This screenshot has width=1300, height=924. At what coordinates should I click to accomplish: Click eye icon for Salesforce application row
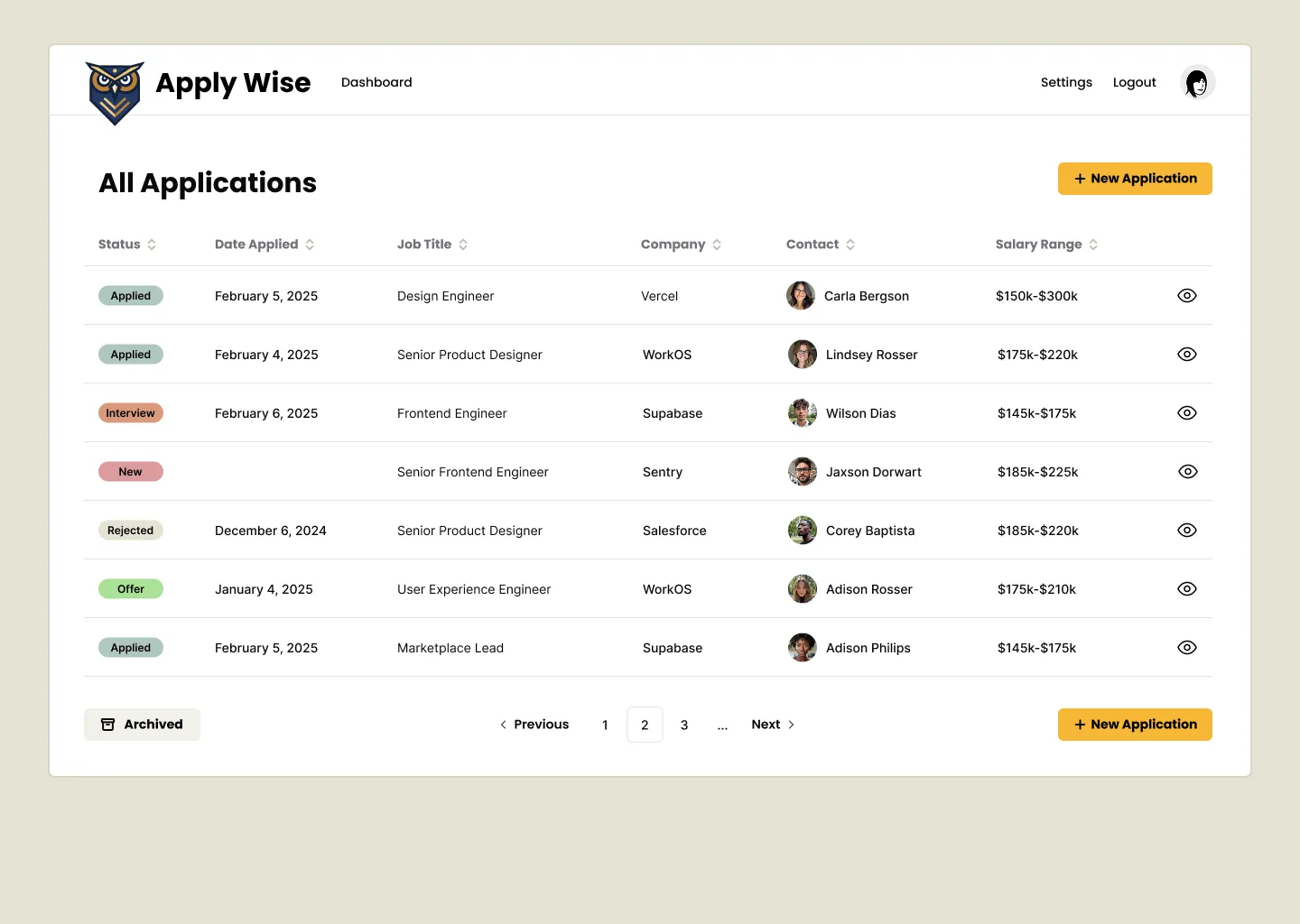pos(1186,531)
